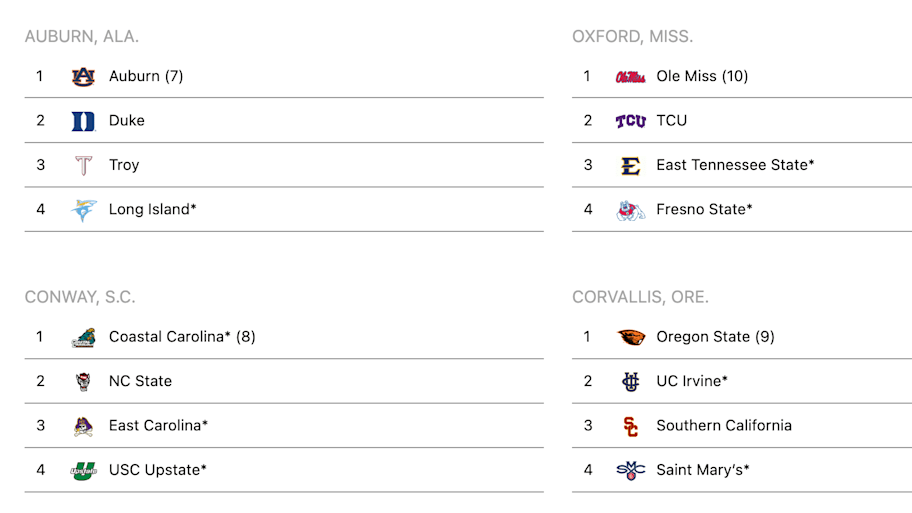Select the Corvallis, Ore. regional heading

(x=640, y=297)
